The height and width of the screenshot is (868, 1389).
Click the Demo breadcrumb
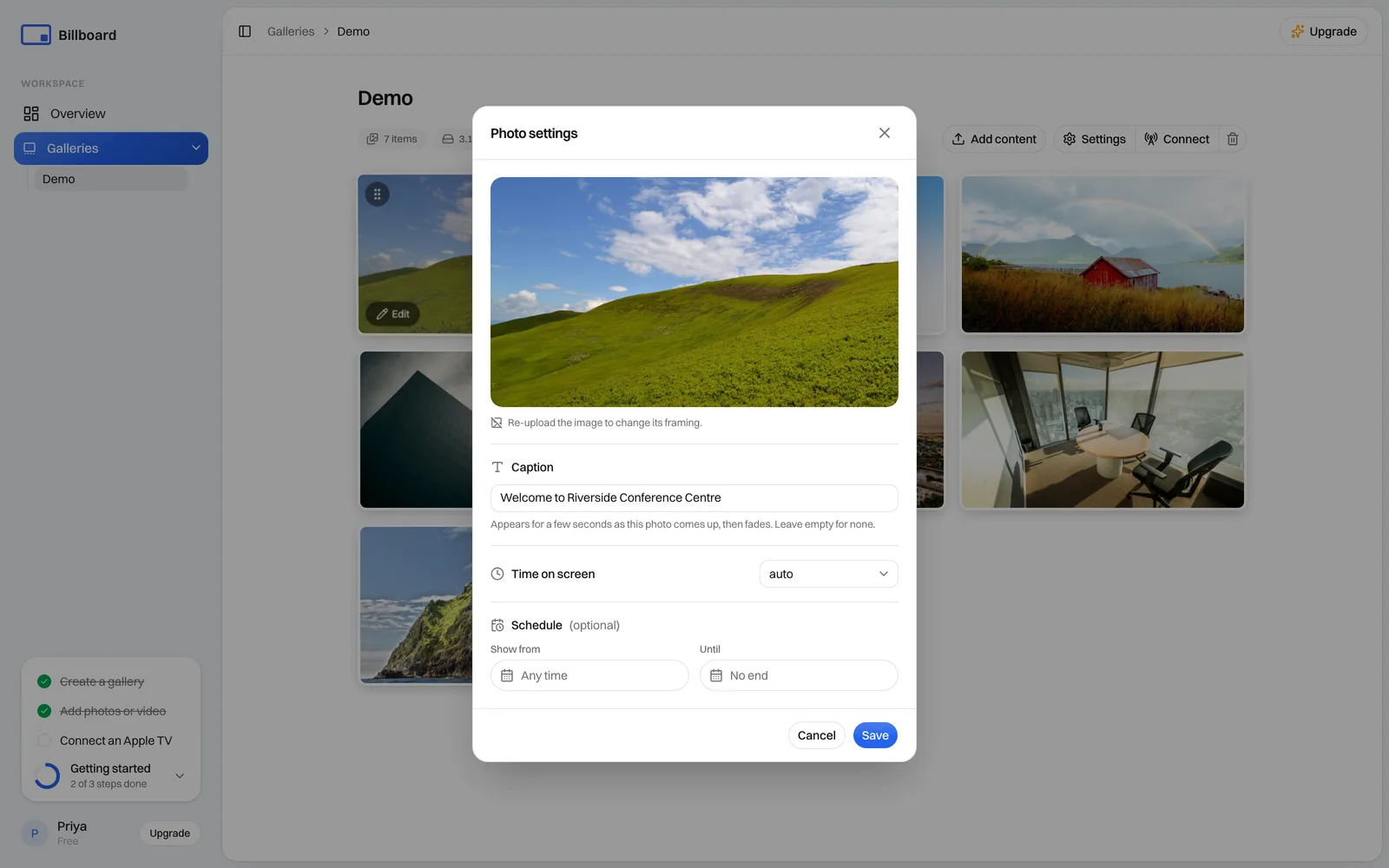[353, 31]
